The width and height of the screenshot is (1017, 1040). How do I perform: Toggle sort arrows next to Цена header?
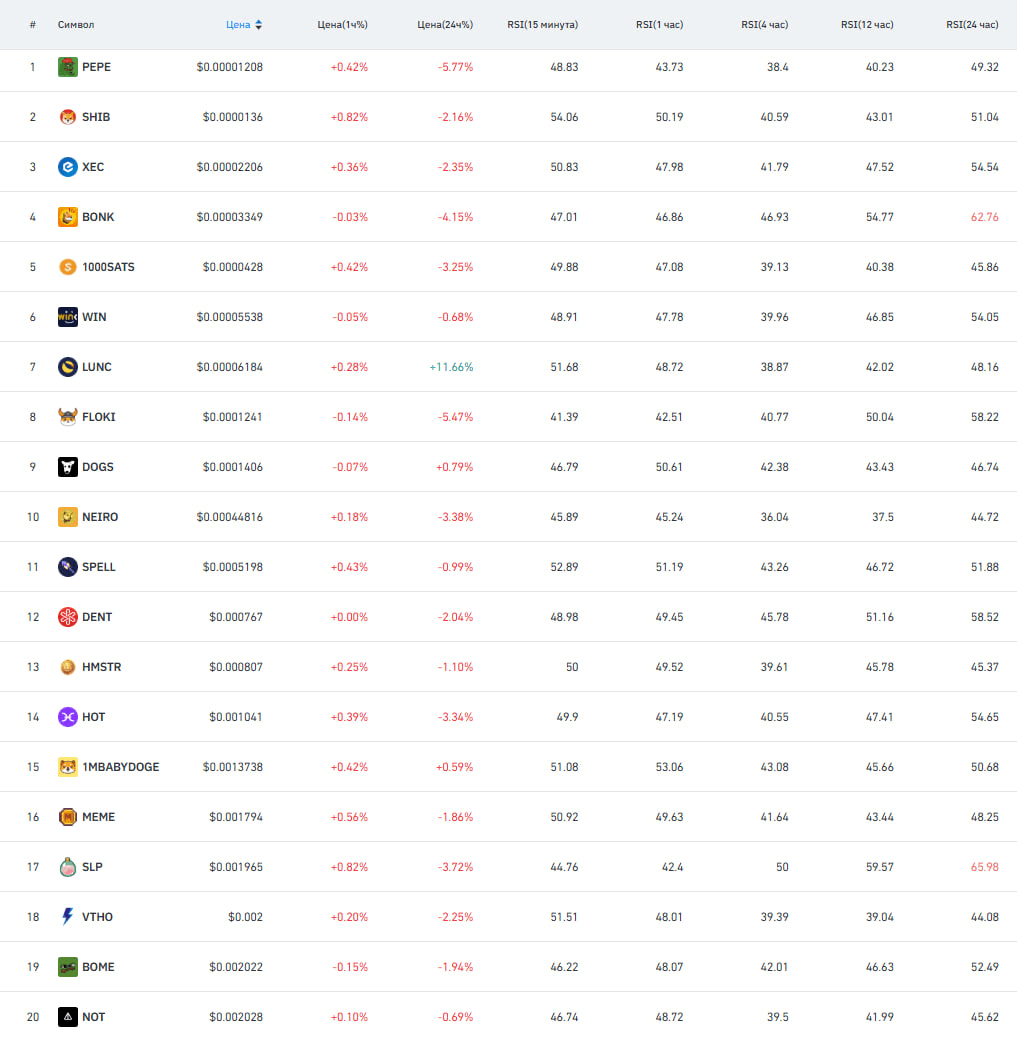[259, 25]
